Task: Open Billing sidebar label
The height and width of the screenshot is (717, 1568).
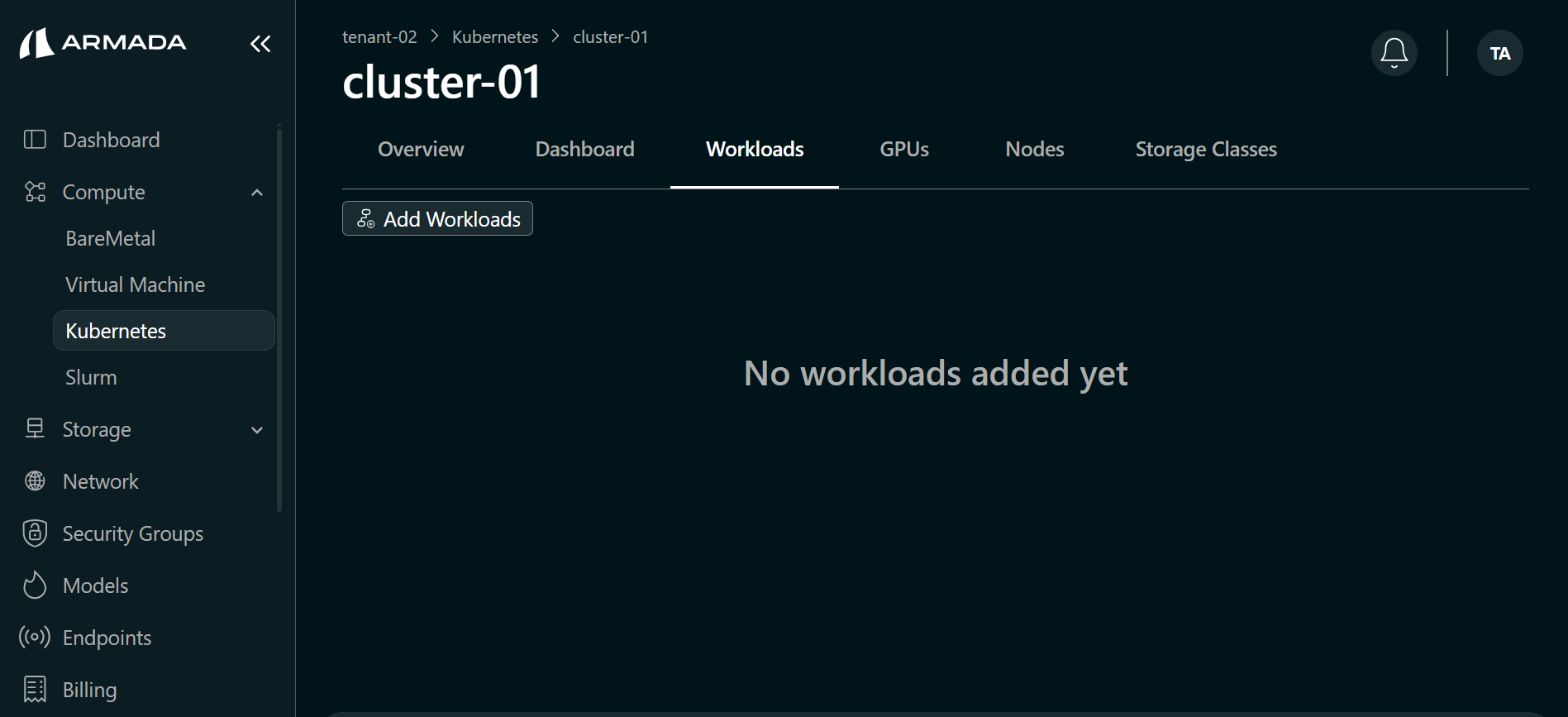Action: click(x=90, y=690)
